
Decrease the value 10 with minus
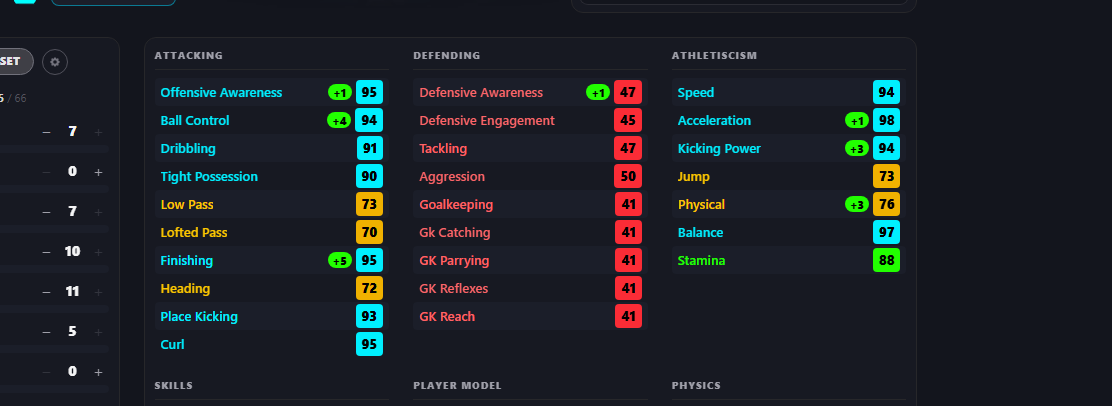coord(46,252)
